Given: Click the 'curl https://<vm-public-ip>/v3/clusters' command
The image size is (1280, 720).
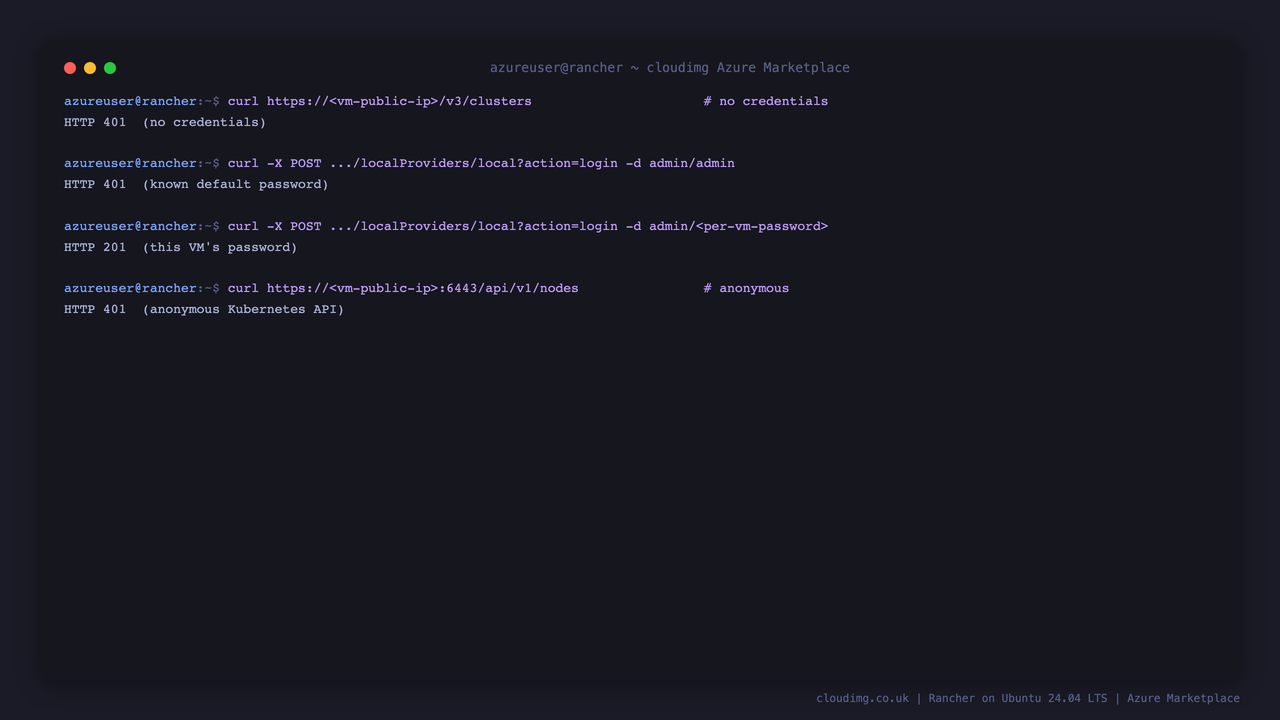Looking at the screenshot, I should (380, 101).
